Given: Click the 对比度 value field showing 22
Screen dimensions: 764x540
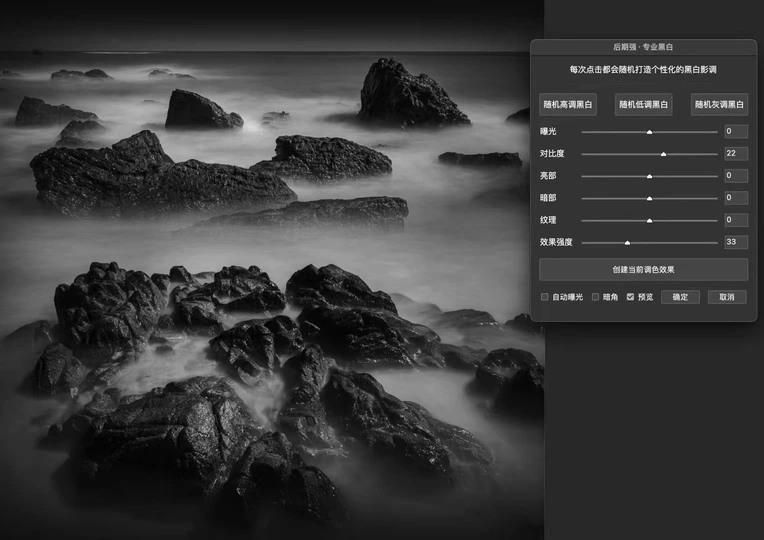Looking at the screenshot, I should coord(735,154).
